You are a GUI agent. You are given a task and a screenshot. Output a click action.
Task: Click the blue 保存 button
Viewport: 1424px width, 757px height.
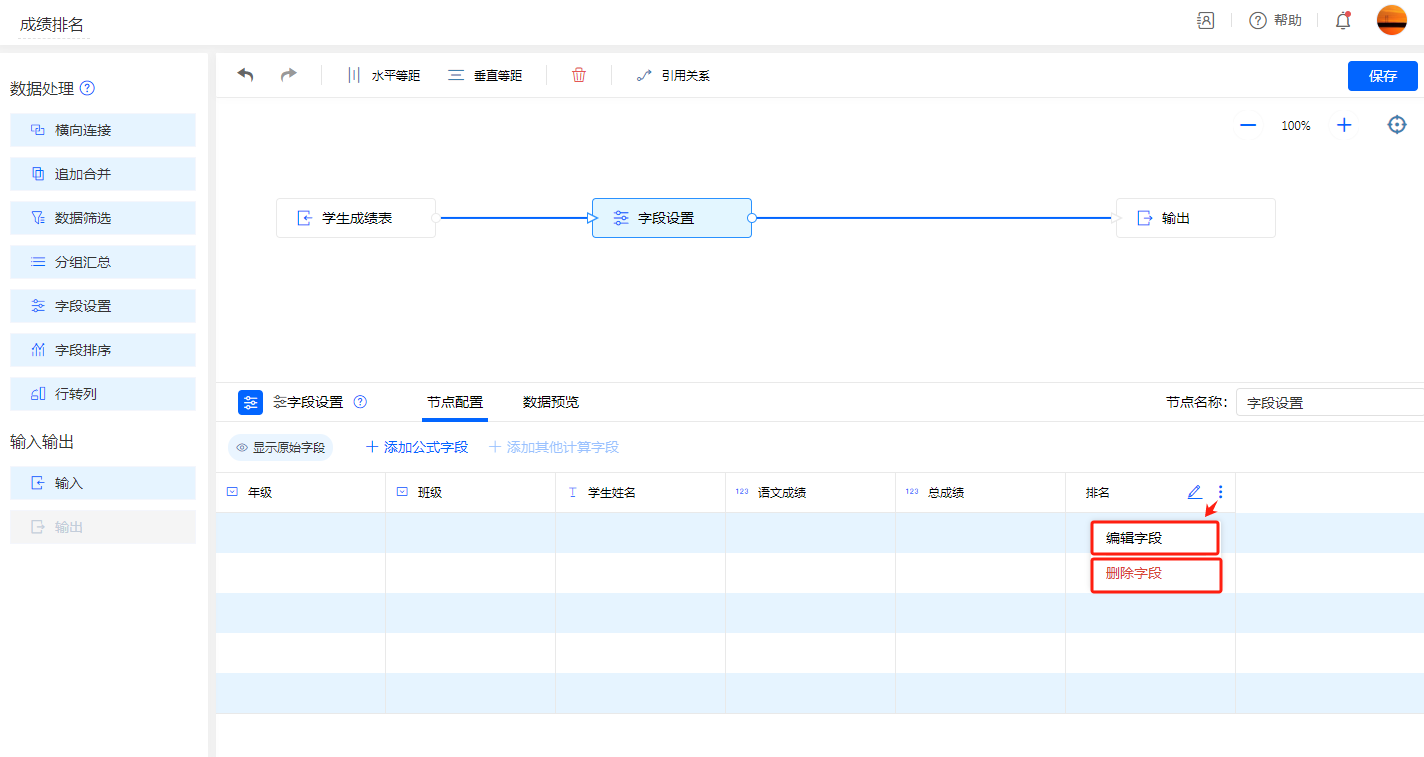[1382, 76]
